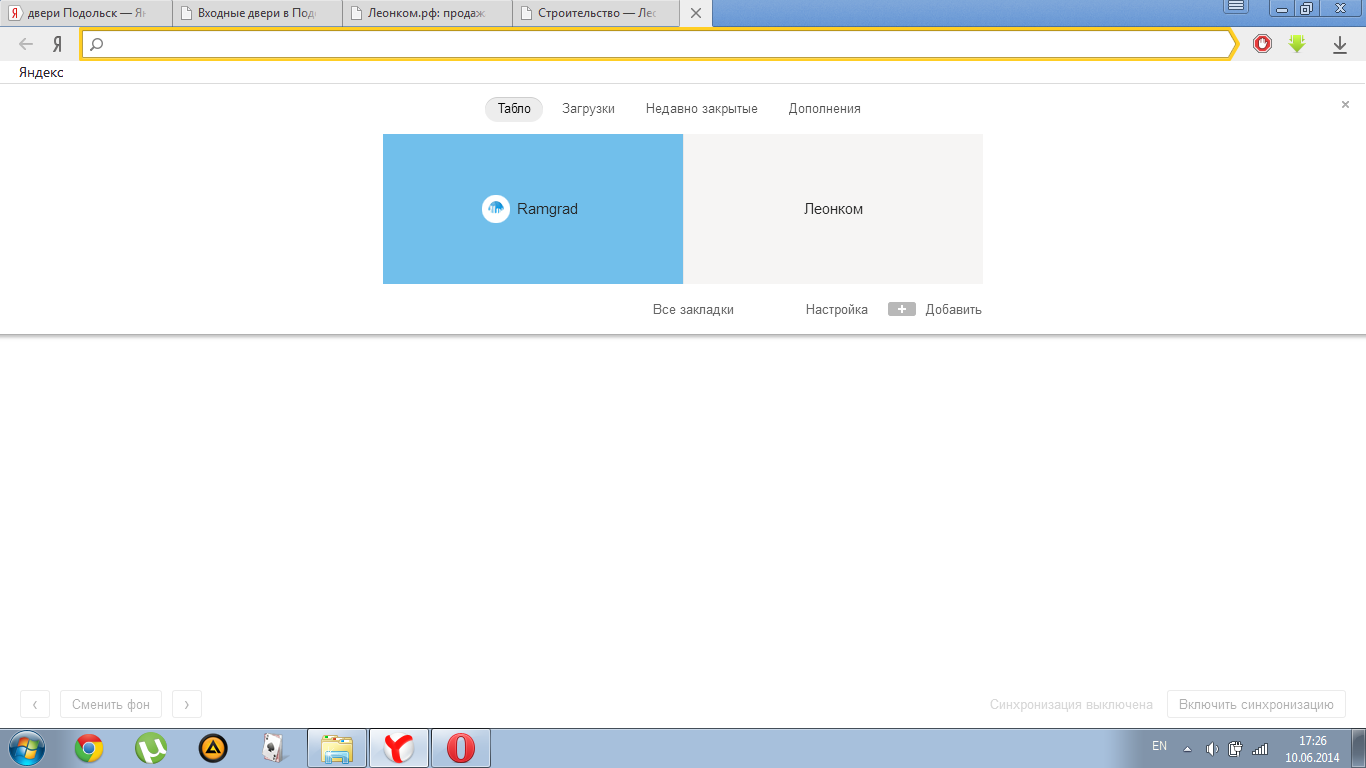Open the browser downloads arrow icon

pos(1340,45)
